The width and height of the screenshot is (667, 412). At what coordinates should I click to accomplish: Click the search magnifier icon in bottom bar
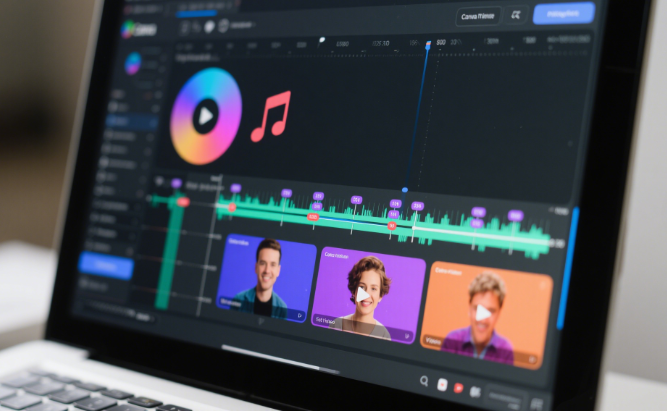click(424, 381)
